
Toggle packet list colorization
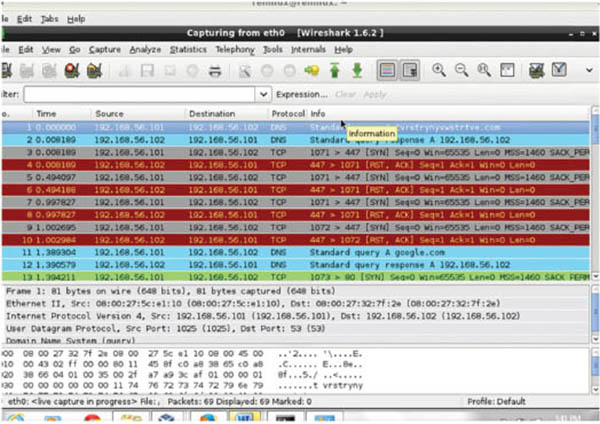pos(387,70)
